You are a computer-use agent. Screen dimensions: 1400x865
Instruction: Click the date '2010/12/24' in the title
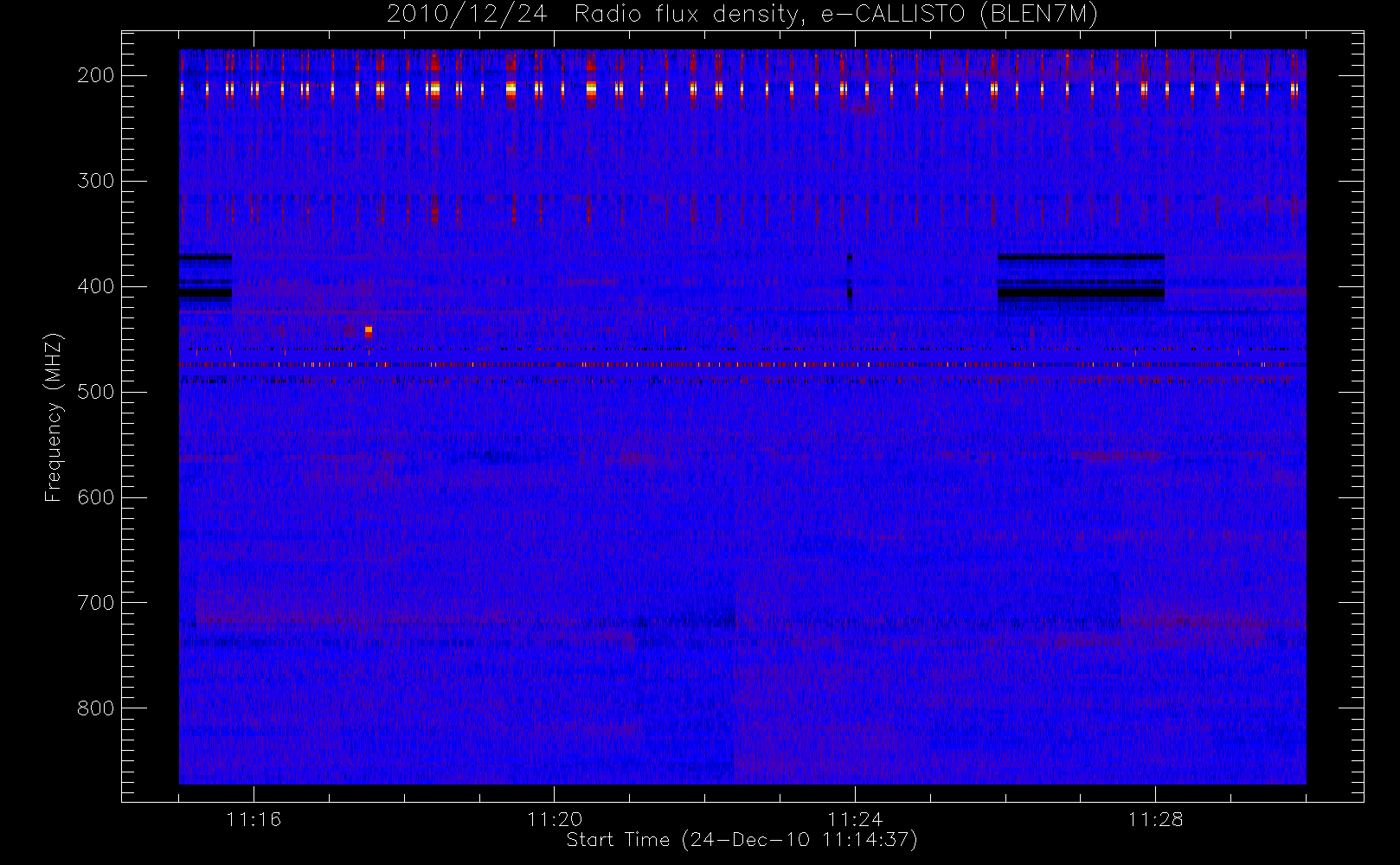click(466, 15)
